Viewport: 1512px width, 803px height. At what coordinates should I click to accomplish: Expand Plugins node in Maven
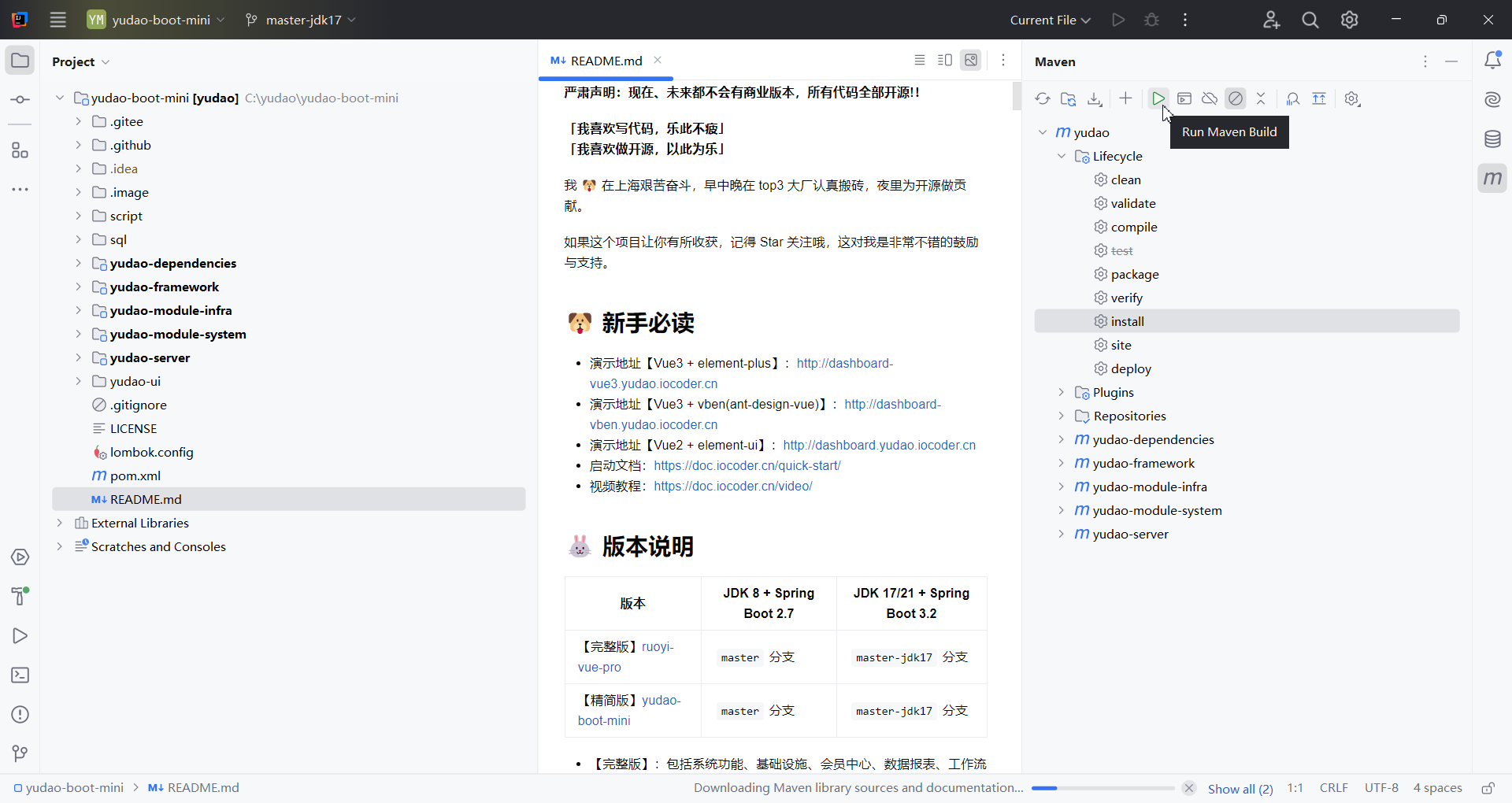click(x=1062, y=392)
